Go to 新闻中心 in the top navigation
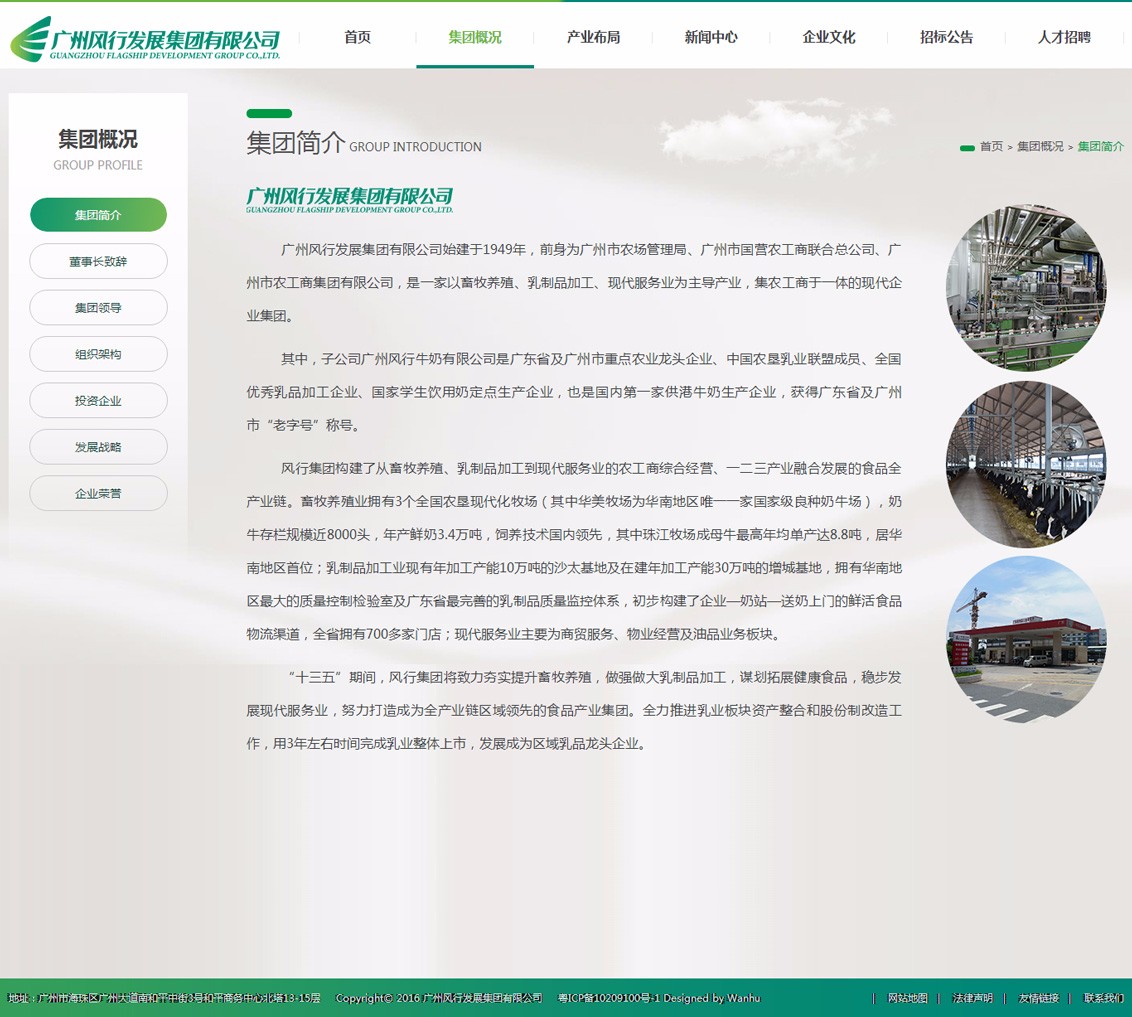The height and width of the screenshot is (1017, 1132). click(x=711, y=37)
